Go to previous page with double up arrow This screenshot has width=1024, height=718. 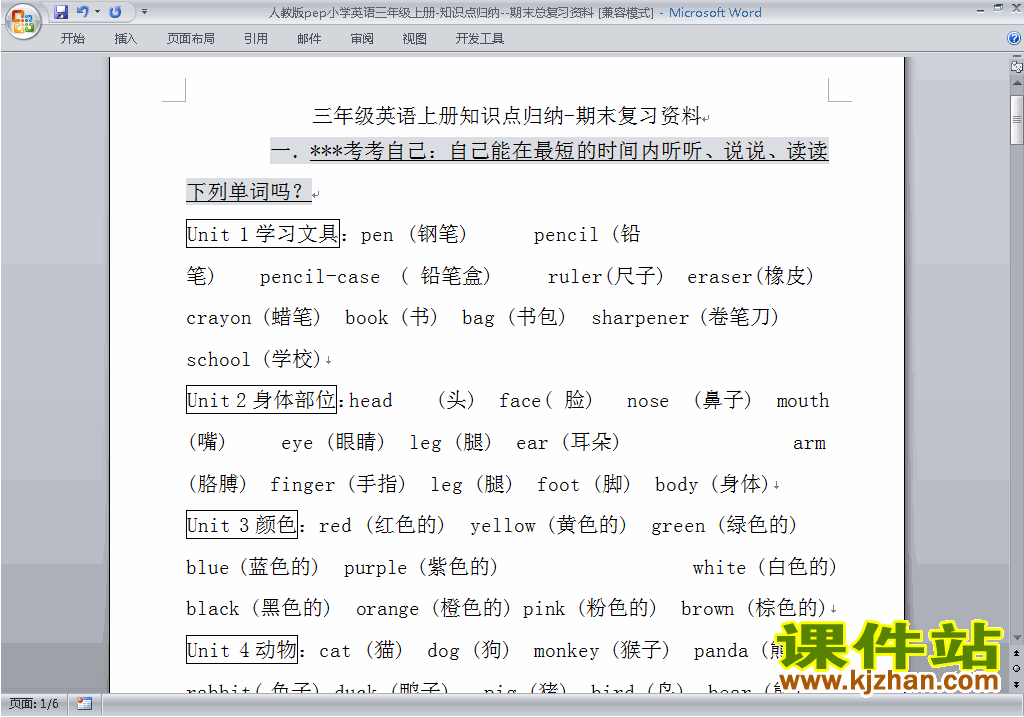pyautogui.click(x=1017, y=653)
